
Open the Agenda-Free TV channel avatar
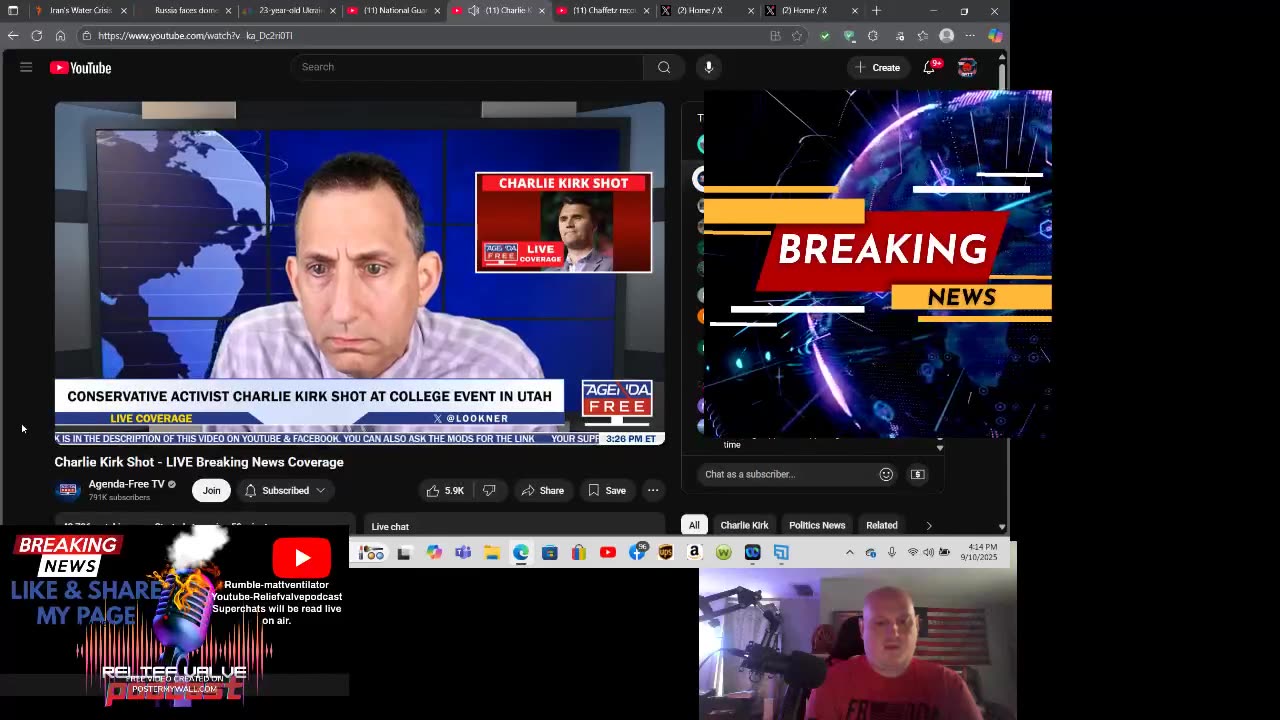click(68, 490)
